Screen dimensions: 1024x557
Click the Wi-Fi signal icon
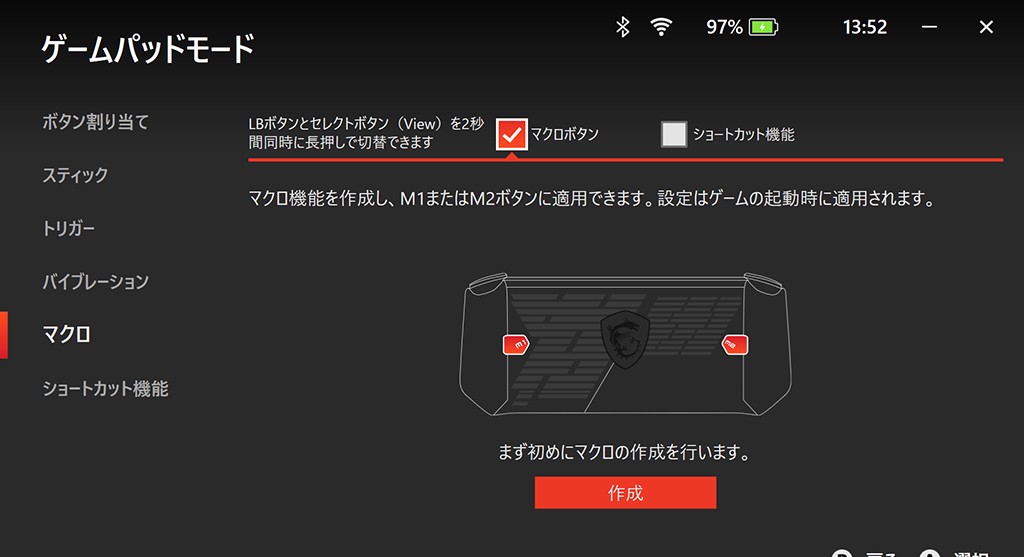pyautogui.click(x=661, y=27)
